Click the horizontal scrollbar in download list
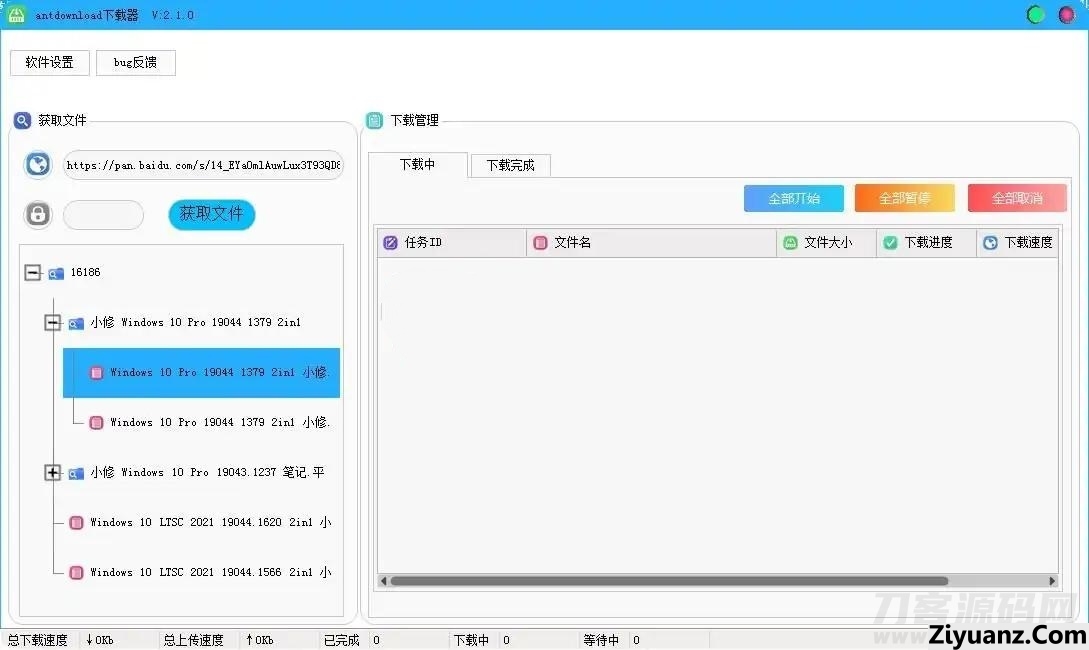The height and width of the screenshot is (650, 1089). coord(668,581)
